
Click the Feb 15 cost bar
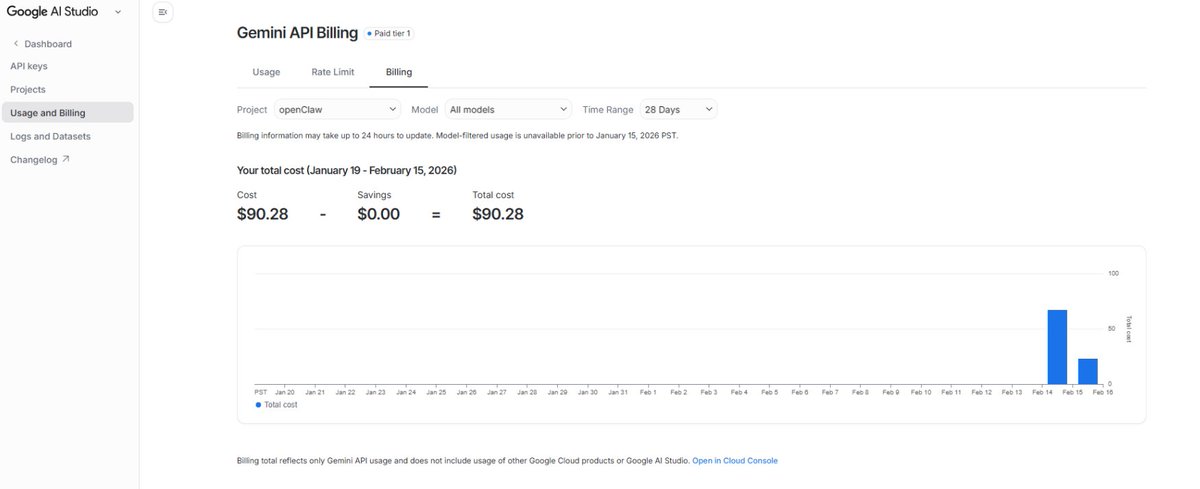tap(1088, 371)
